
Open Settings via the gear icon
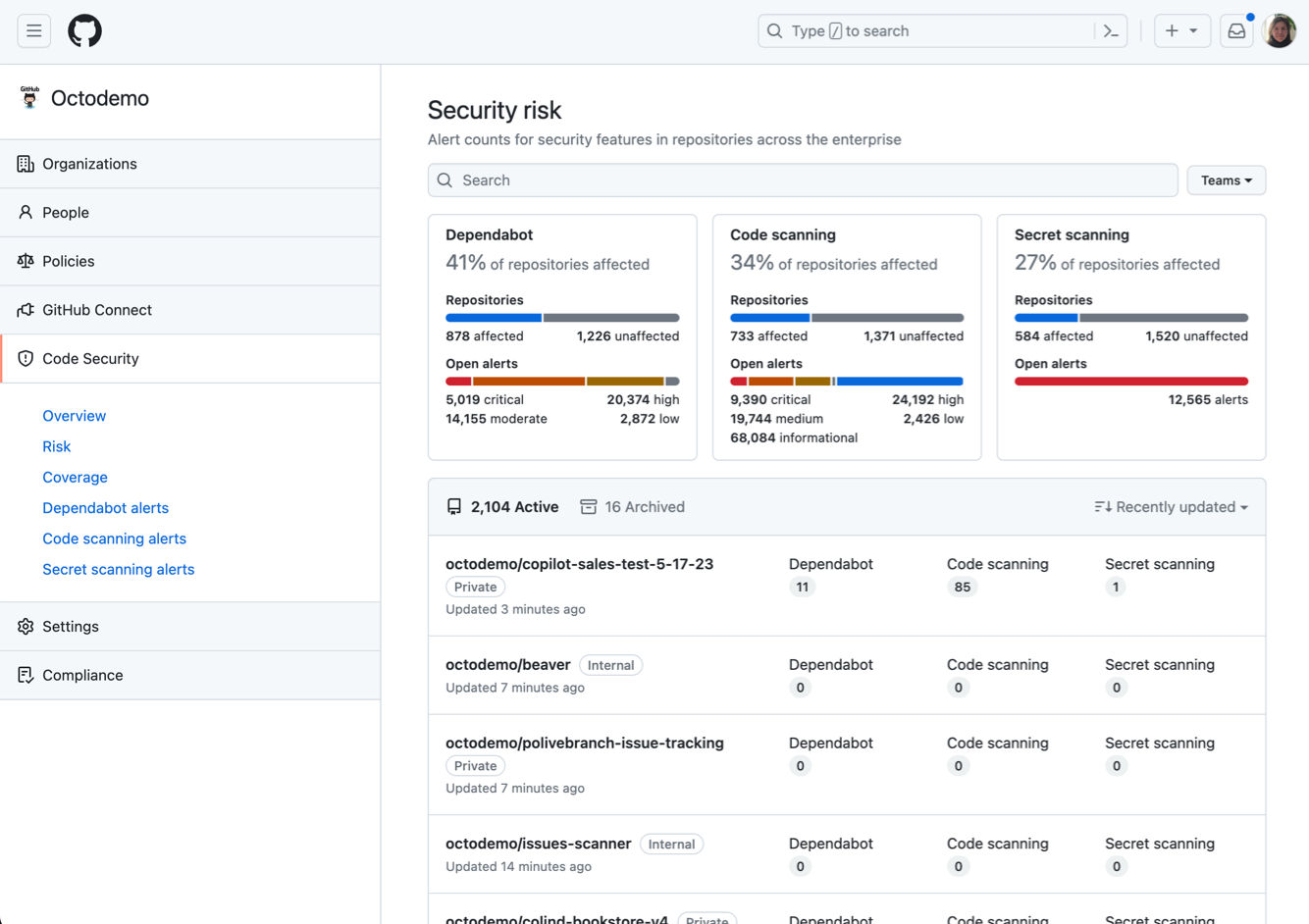(25, 626)
